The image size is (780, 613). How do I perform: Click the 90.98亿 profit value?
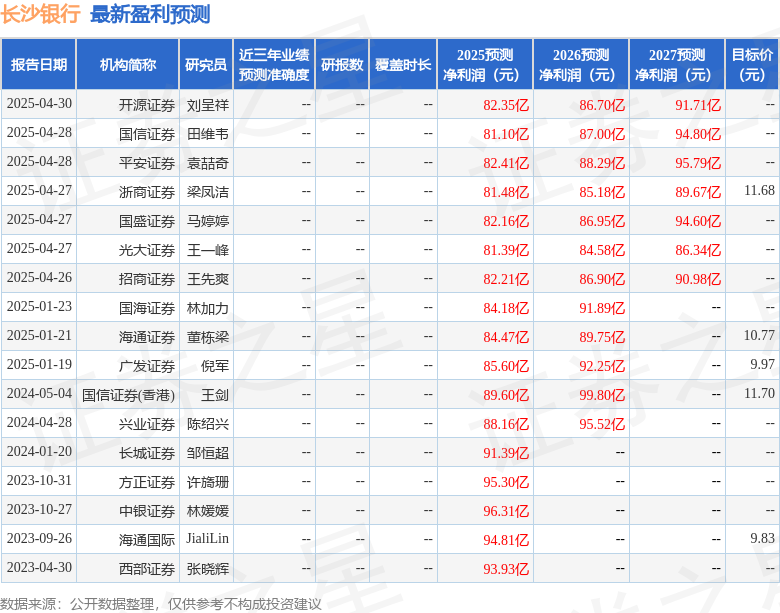point(698,279)
